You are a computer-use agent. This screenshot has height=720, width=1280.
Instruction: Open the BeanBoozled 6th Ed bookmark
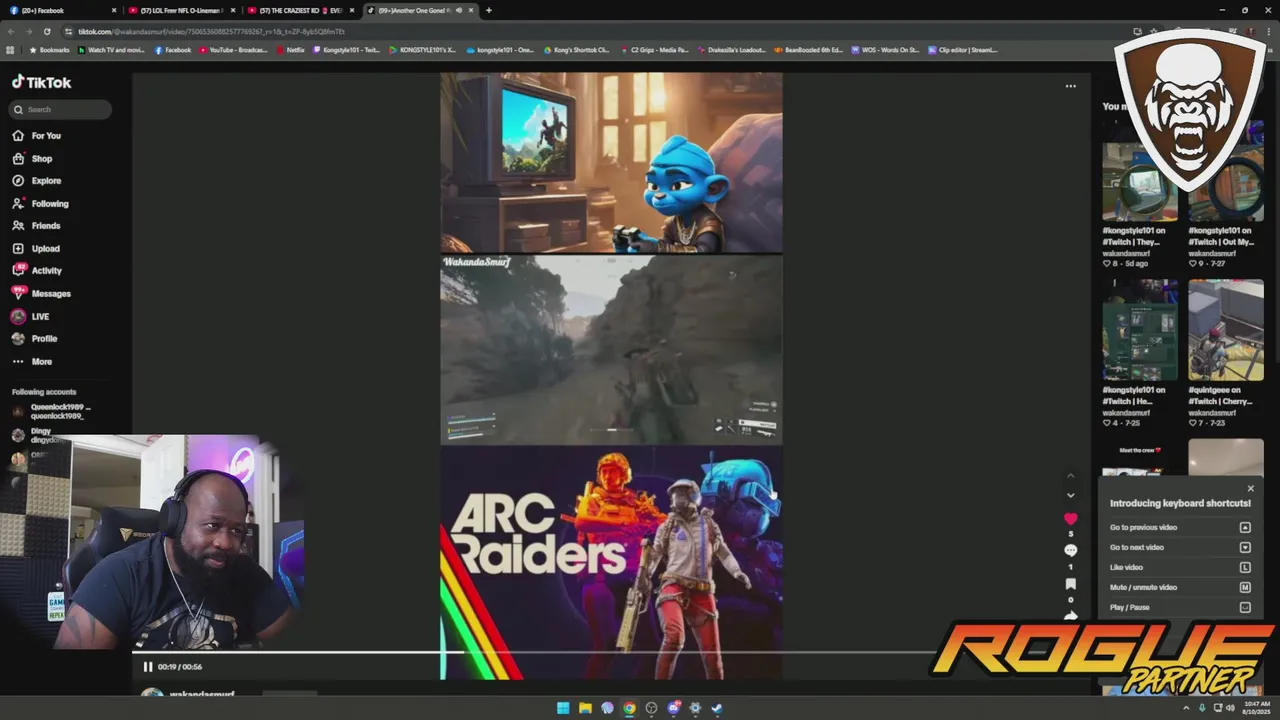809,50
